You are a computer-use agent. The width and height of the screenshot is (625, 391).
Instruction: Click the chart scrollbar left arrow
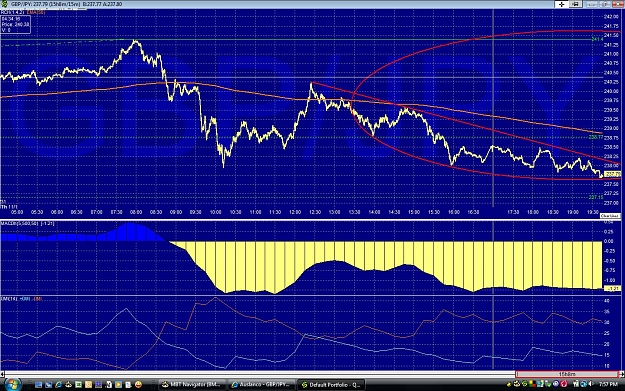tap(2, 374)
